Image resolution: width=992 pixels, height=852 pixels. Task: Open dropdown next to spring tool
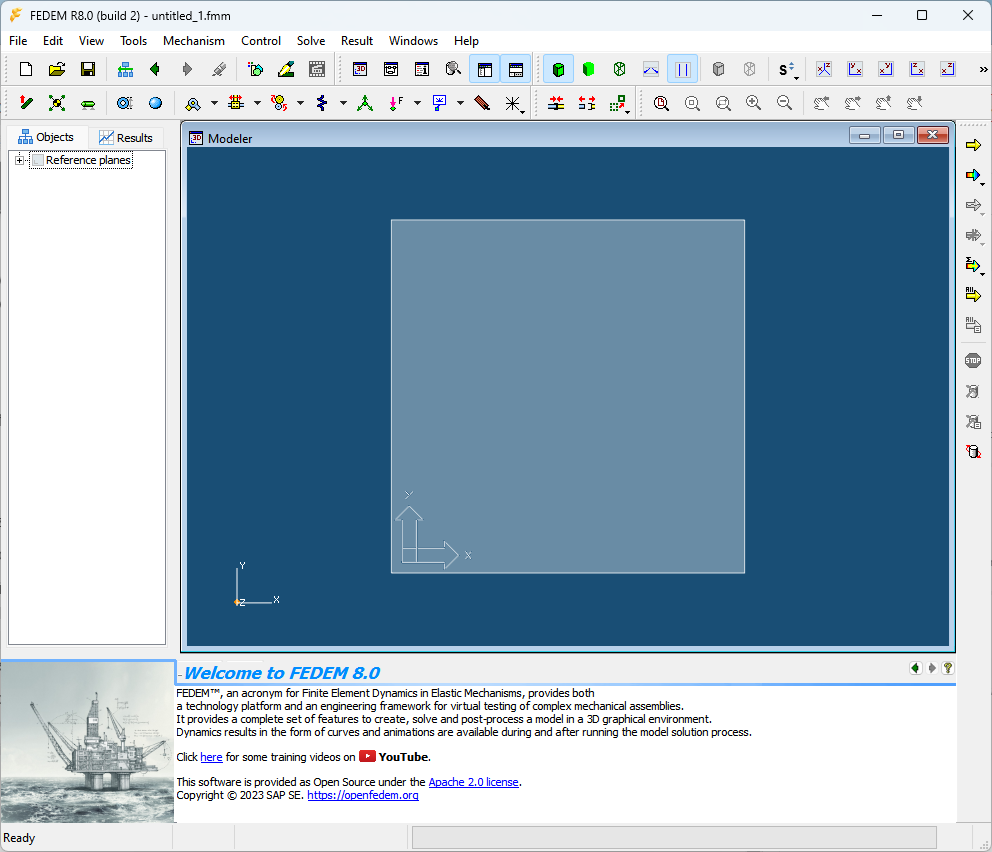[344, 103]
